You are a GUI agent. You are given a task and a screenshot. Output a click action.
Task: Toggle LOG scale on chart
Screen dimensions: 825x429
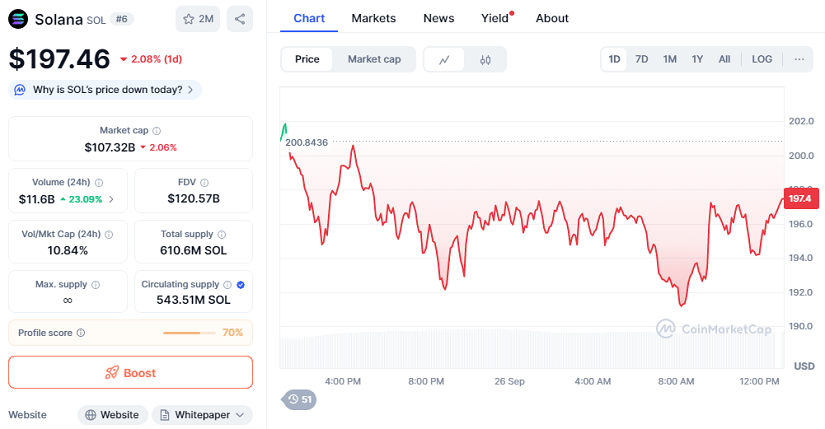[x=762, y=59]
